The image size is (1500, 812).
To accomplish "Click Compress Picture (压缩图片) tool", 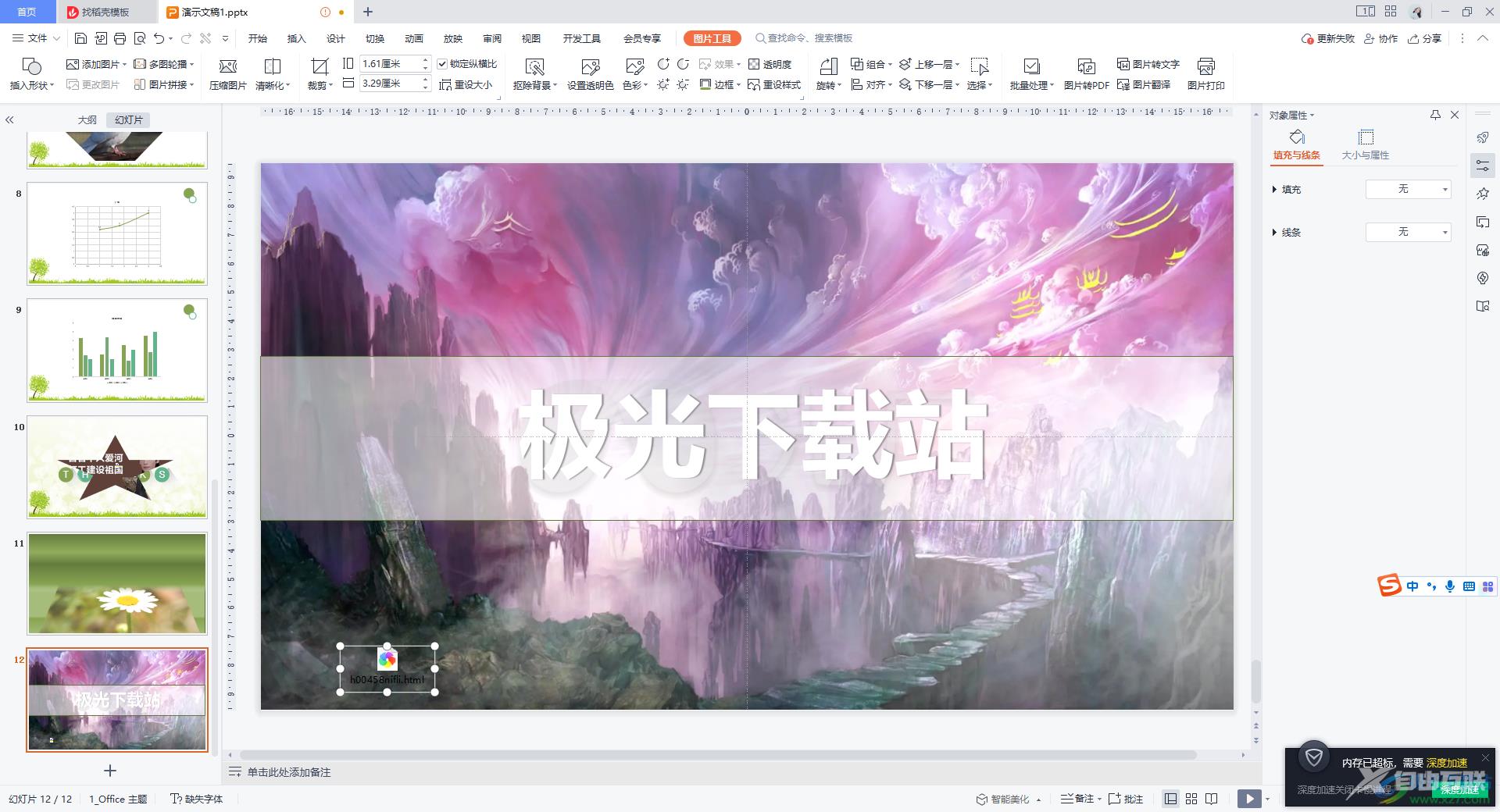I will 228,74.
